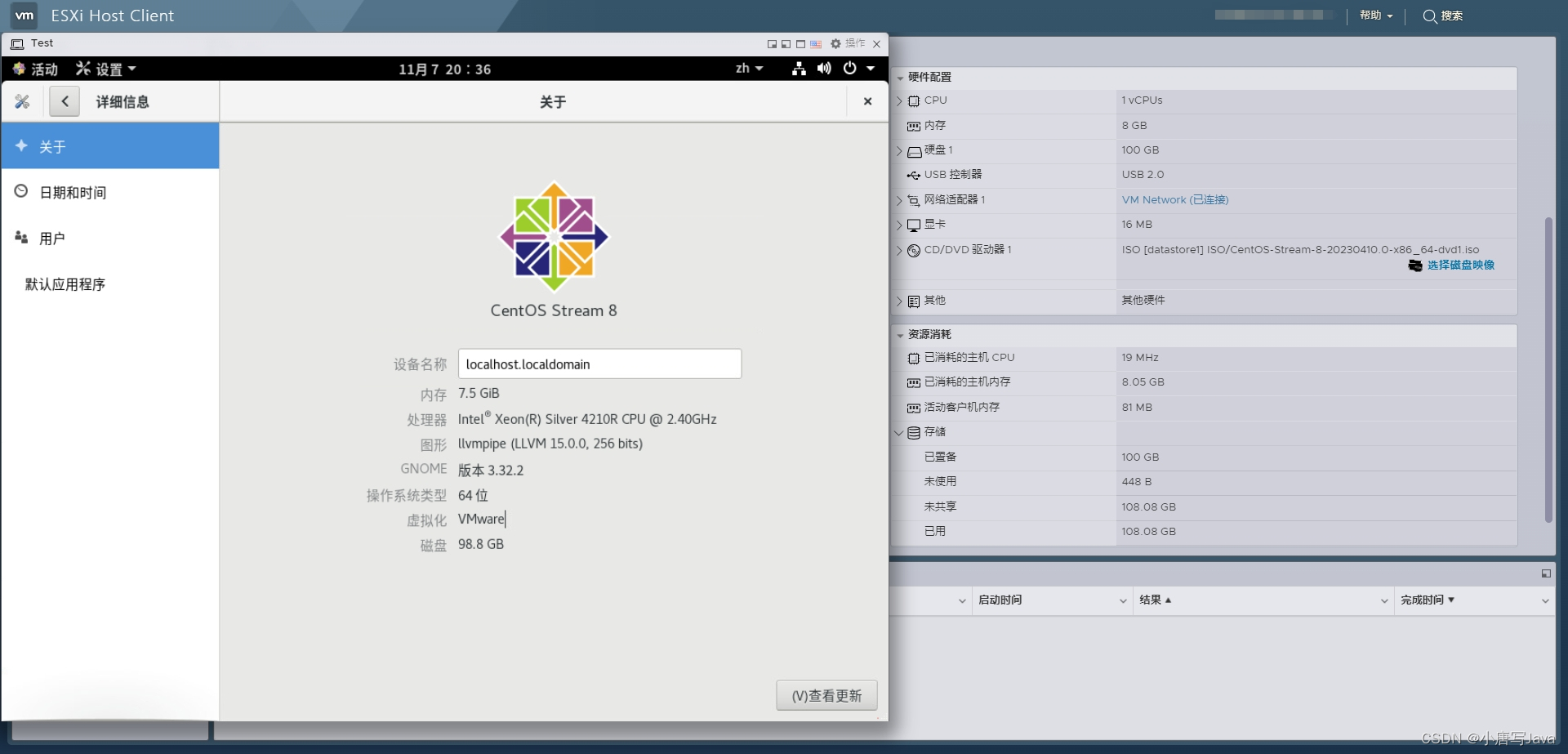This screenshot has height=754, width=1568.
Task: Click the vm logo in ESXi Host Client header
Action: 22,15
